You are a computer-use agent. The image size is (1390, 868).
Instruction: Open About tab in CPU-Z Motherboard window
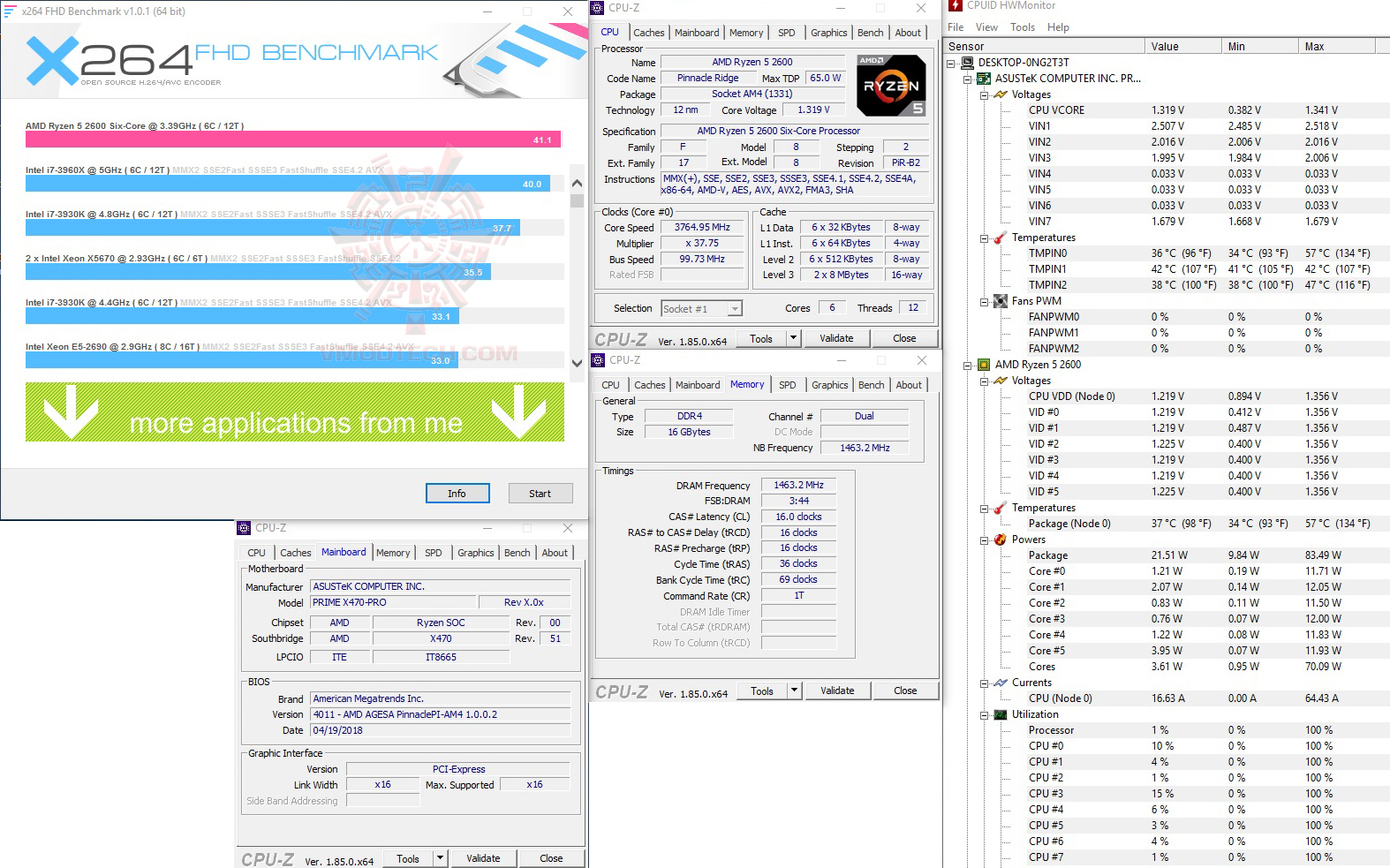point(555,553)
